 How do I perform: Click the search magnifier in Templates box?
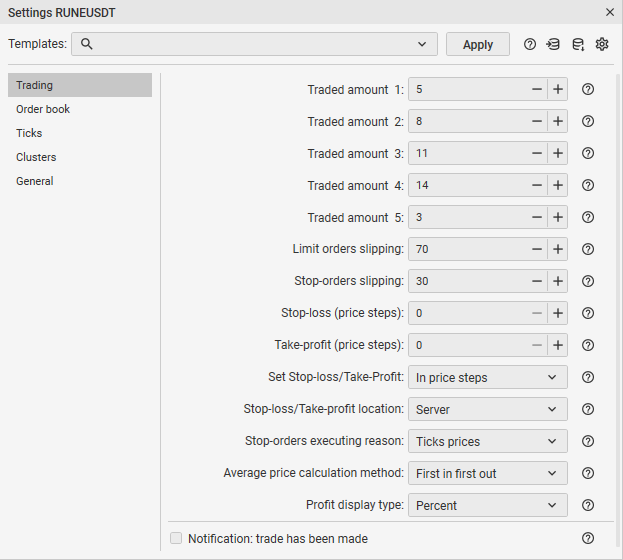click(x=87, y=44)
